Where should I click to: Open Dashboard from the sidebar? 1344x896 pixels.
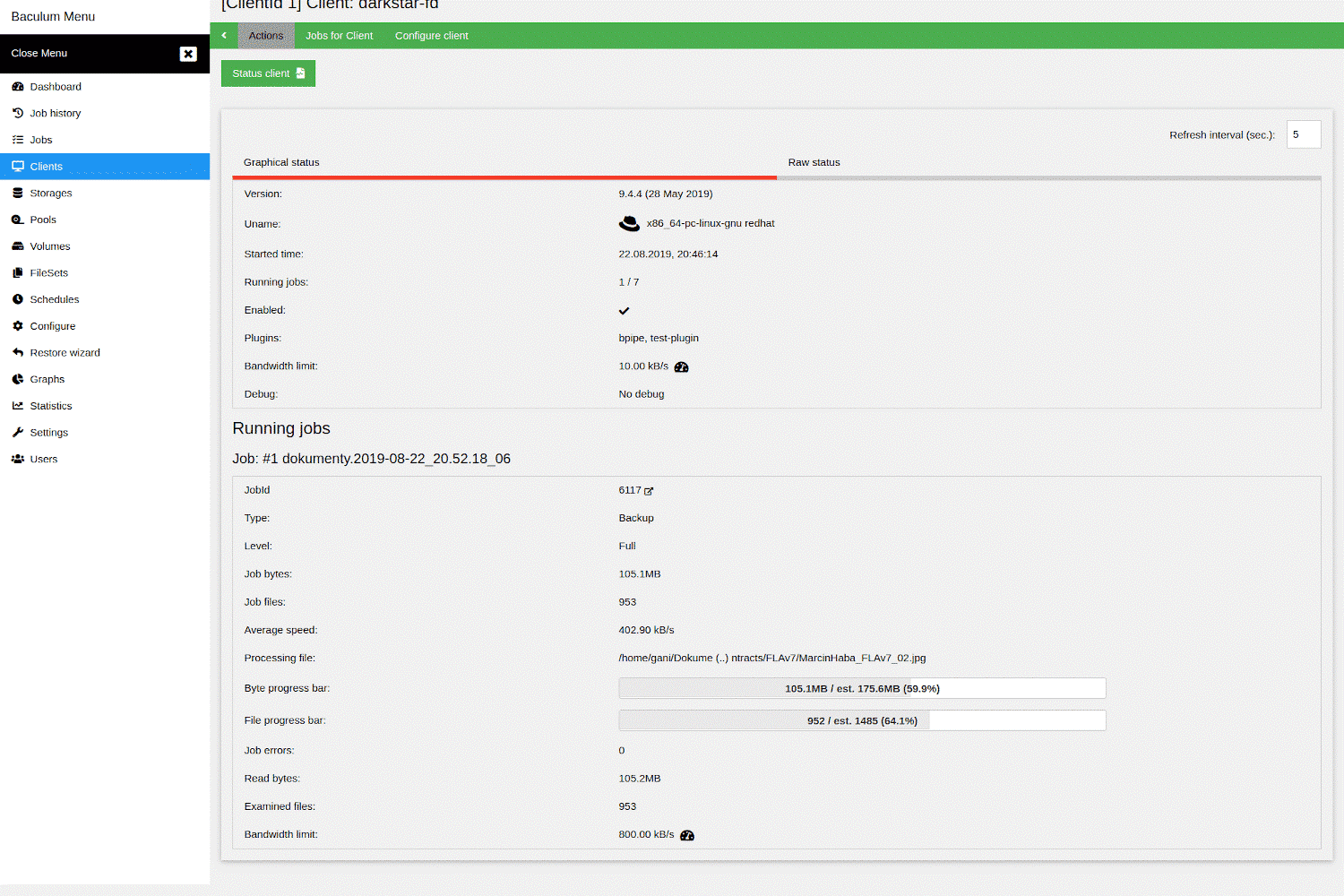pos(56,87)
